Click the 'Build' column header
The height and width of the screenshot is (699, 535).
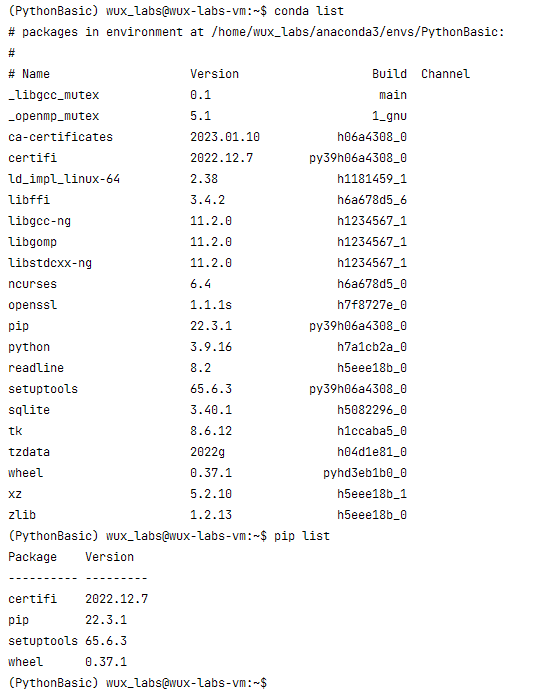pyautogui.click(x=389, y=74)
